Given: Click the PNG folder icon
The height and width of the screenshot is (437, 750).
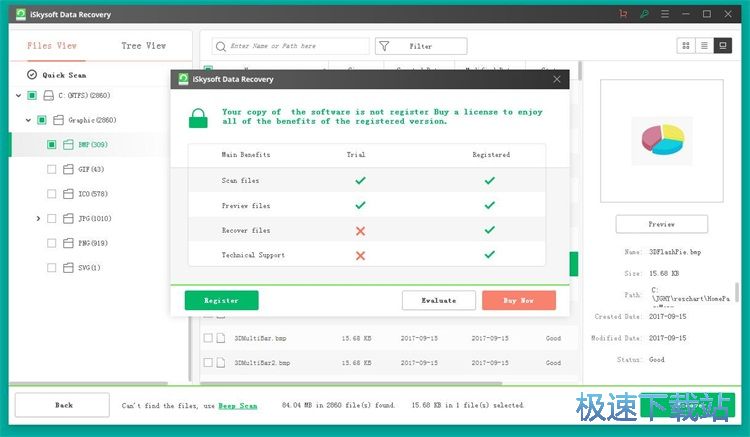Looking at the screenshot, I should pyautogui.click(x=68, y=243).
